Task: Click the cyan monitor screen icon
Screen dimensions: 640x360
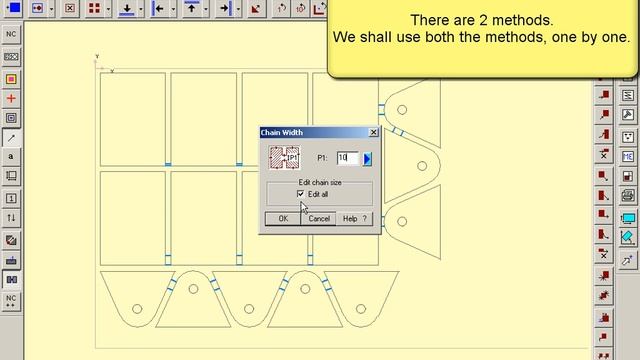Action: point(628,219)
